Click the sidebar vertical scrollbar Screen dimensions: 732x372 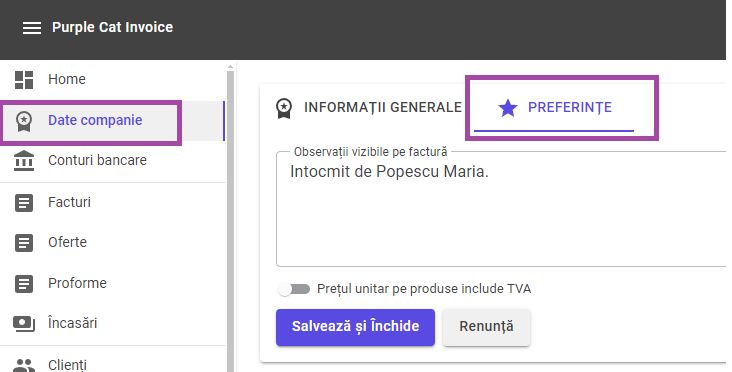coord(230,218)
